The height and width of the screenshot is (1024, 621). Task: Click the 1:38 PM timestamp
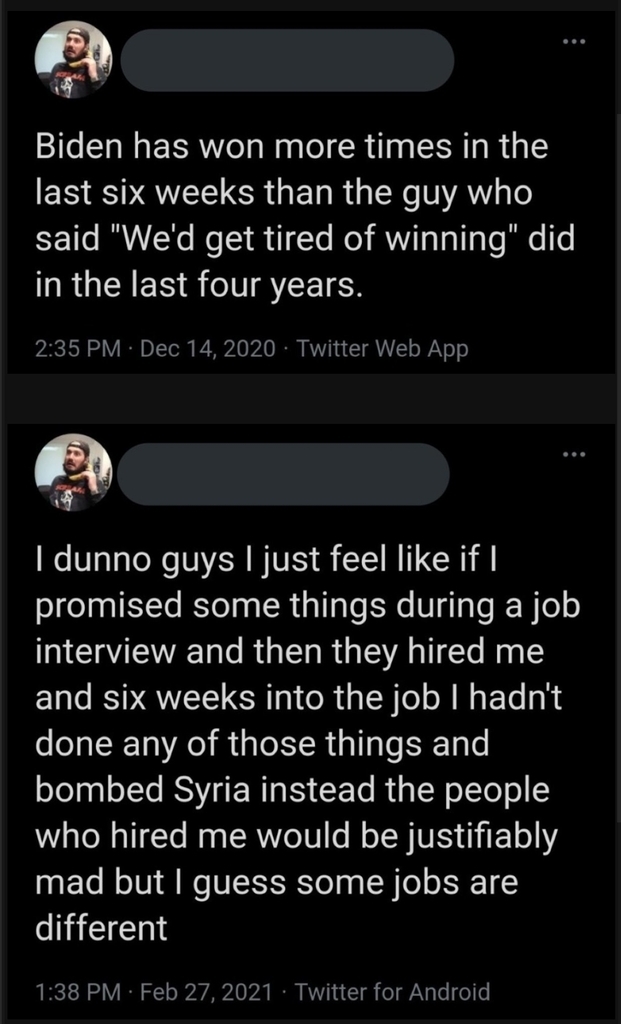point(77,992)
